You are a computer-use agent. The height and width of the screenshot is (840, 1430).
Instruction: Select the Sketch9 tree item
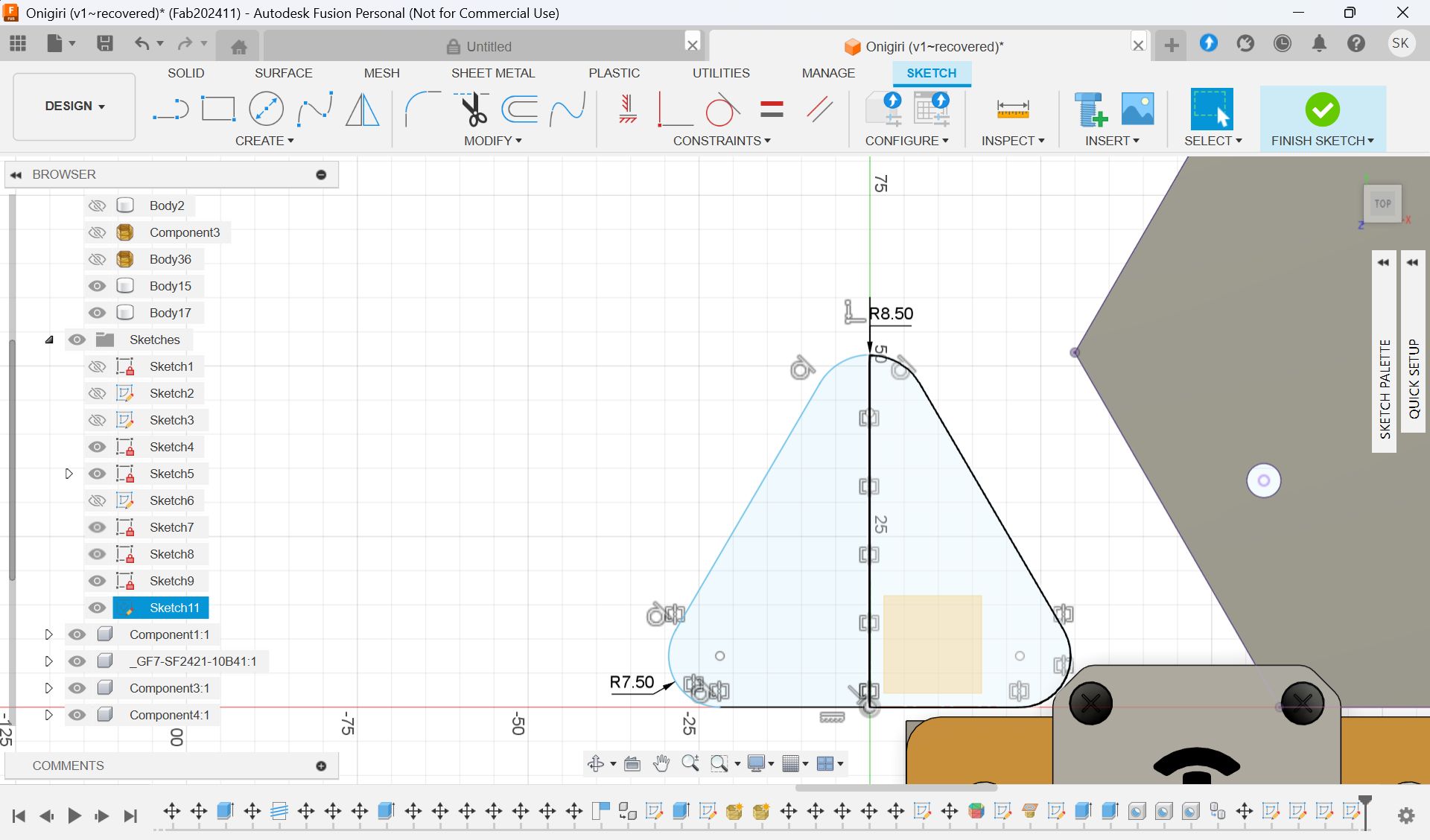tap(171, 581)
